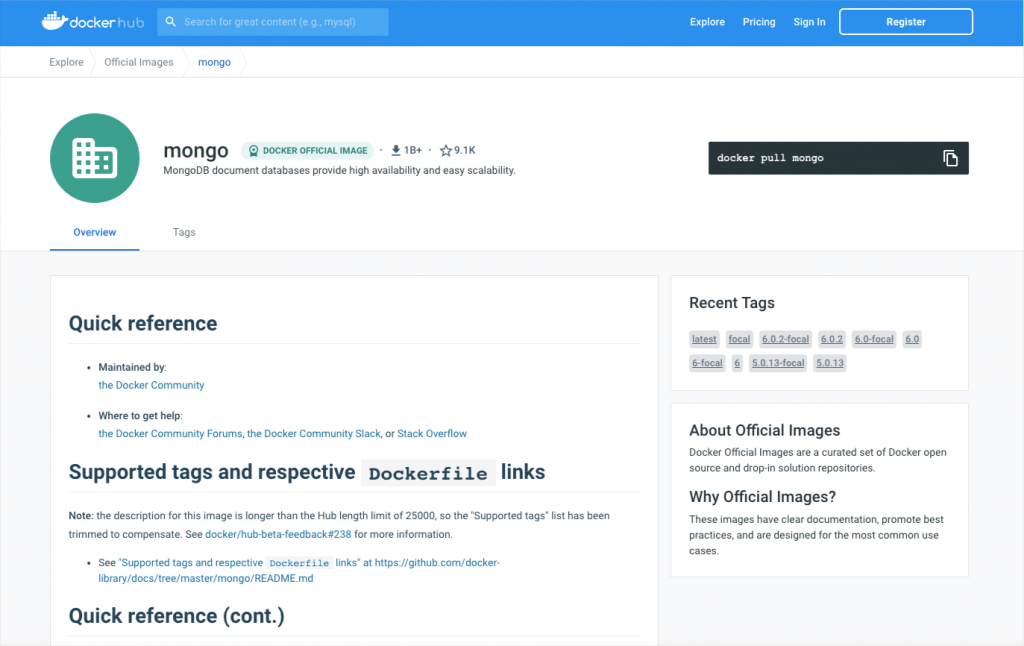1024x646 pixels.
Task: Select the 6.0-focal tag
Action: [x=874, y=339]
